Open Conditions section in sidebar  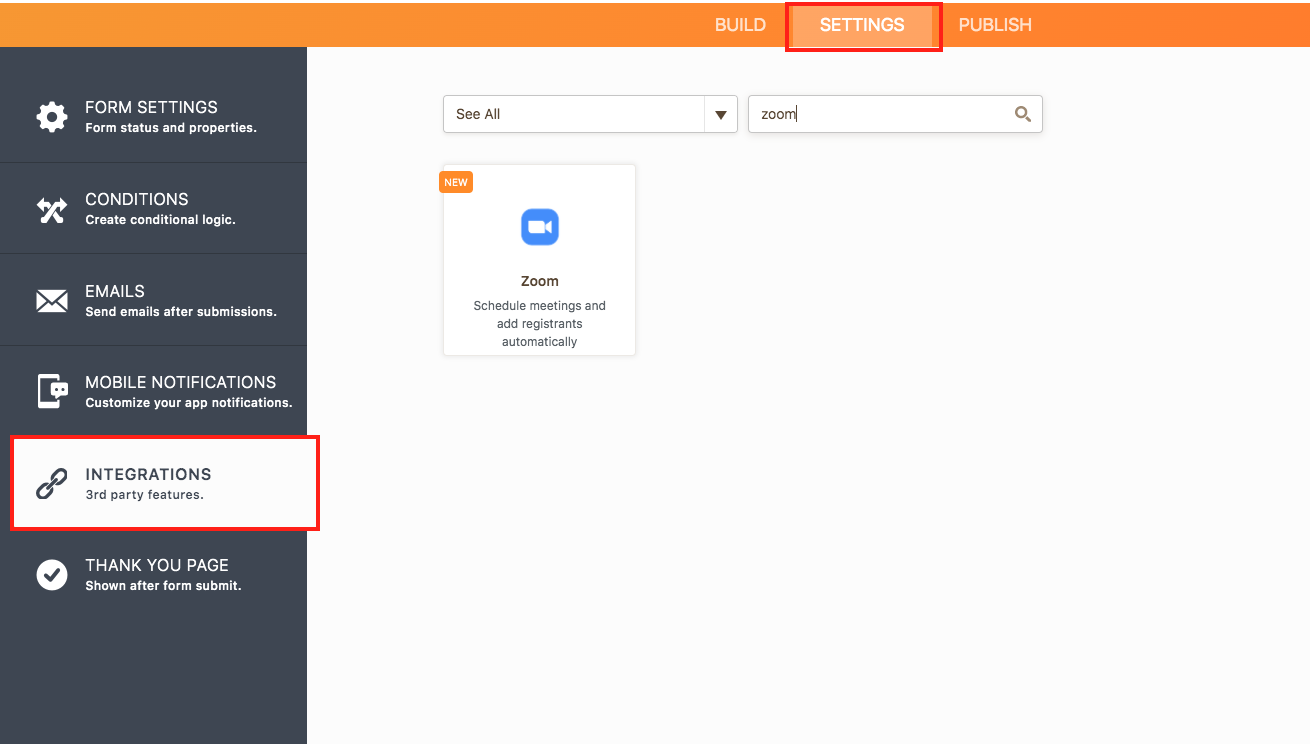tap(153, 209)
